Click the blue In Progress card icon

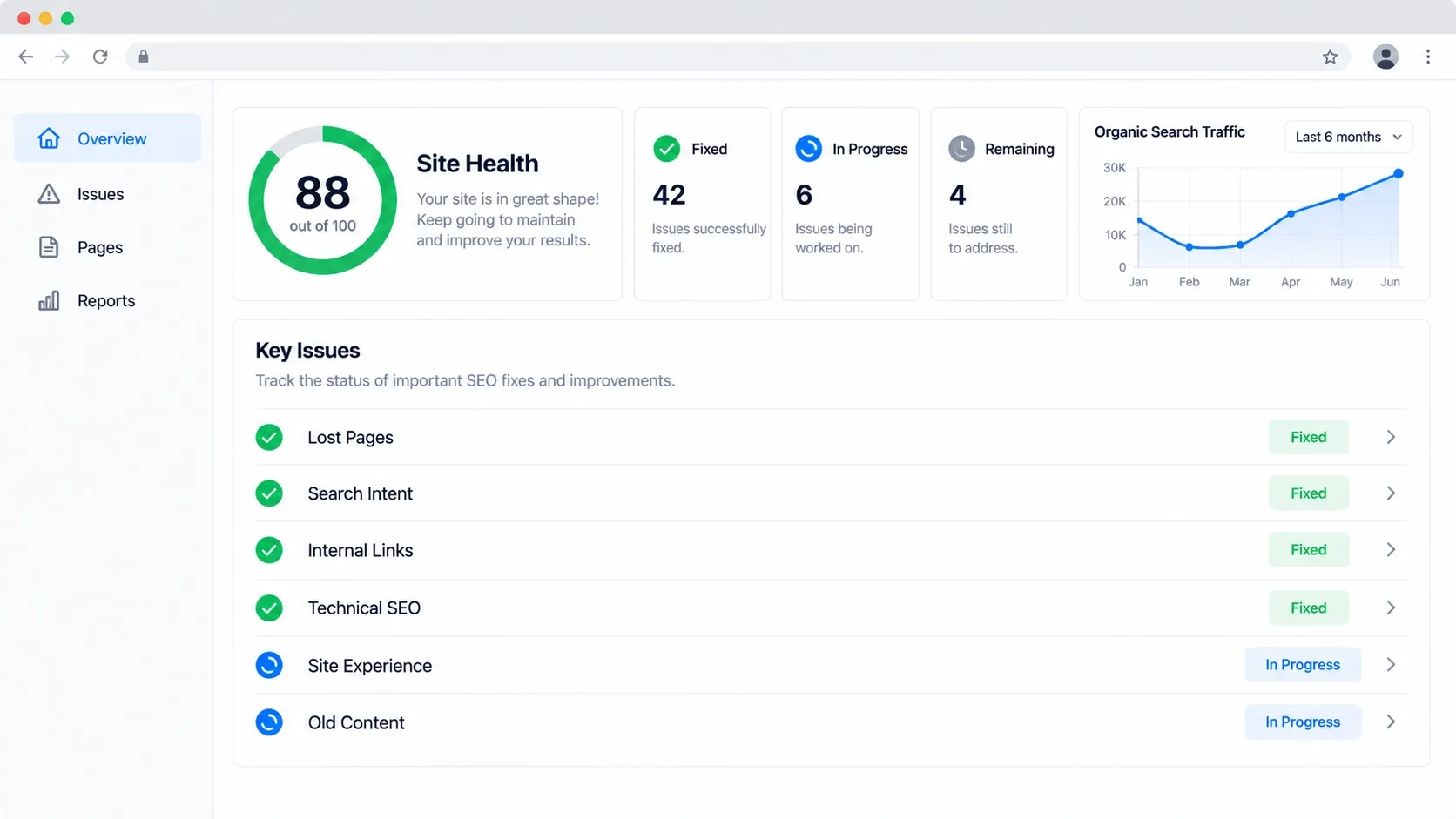tap(809, 149)
